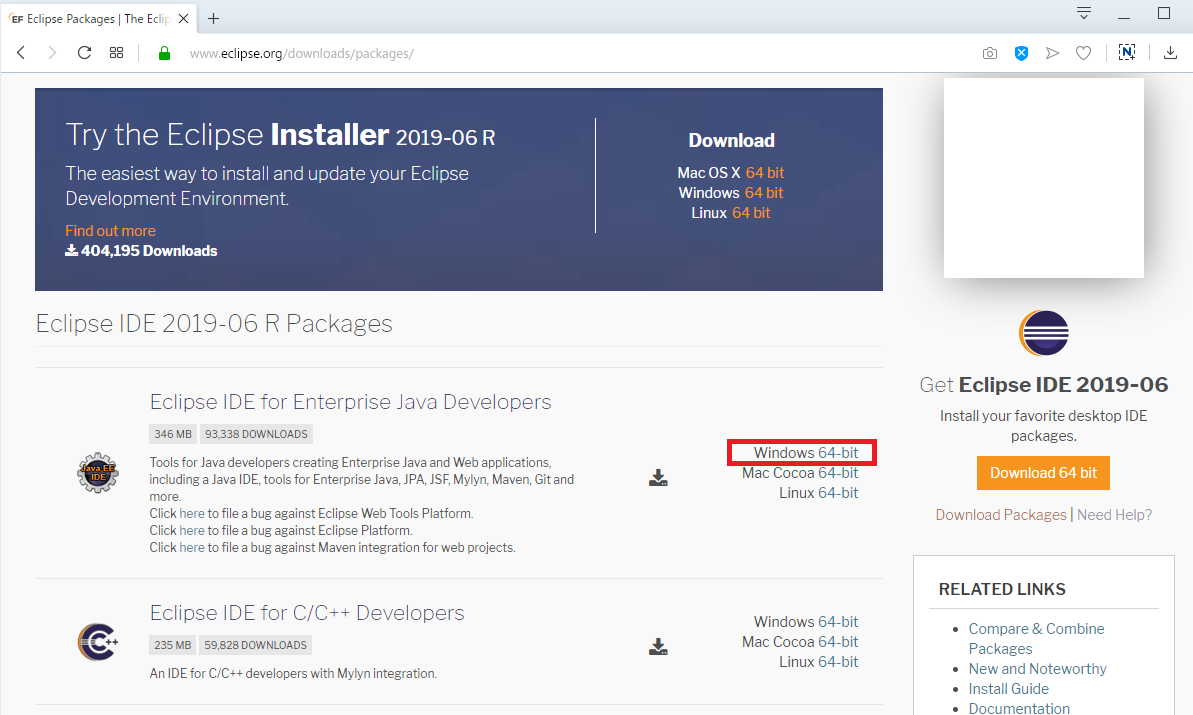The image size is (1193, 715).
Task: Go forward using the browser forward arrow
Action: [x=52, y=52]
